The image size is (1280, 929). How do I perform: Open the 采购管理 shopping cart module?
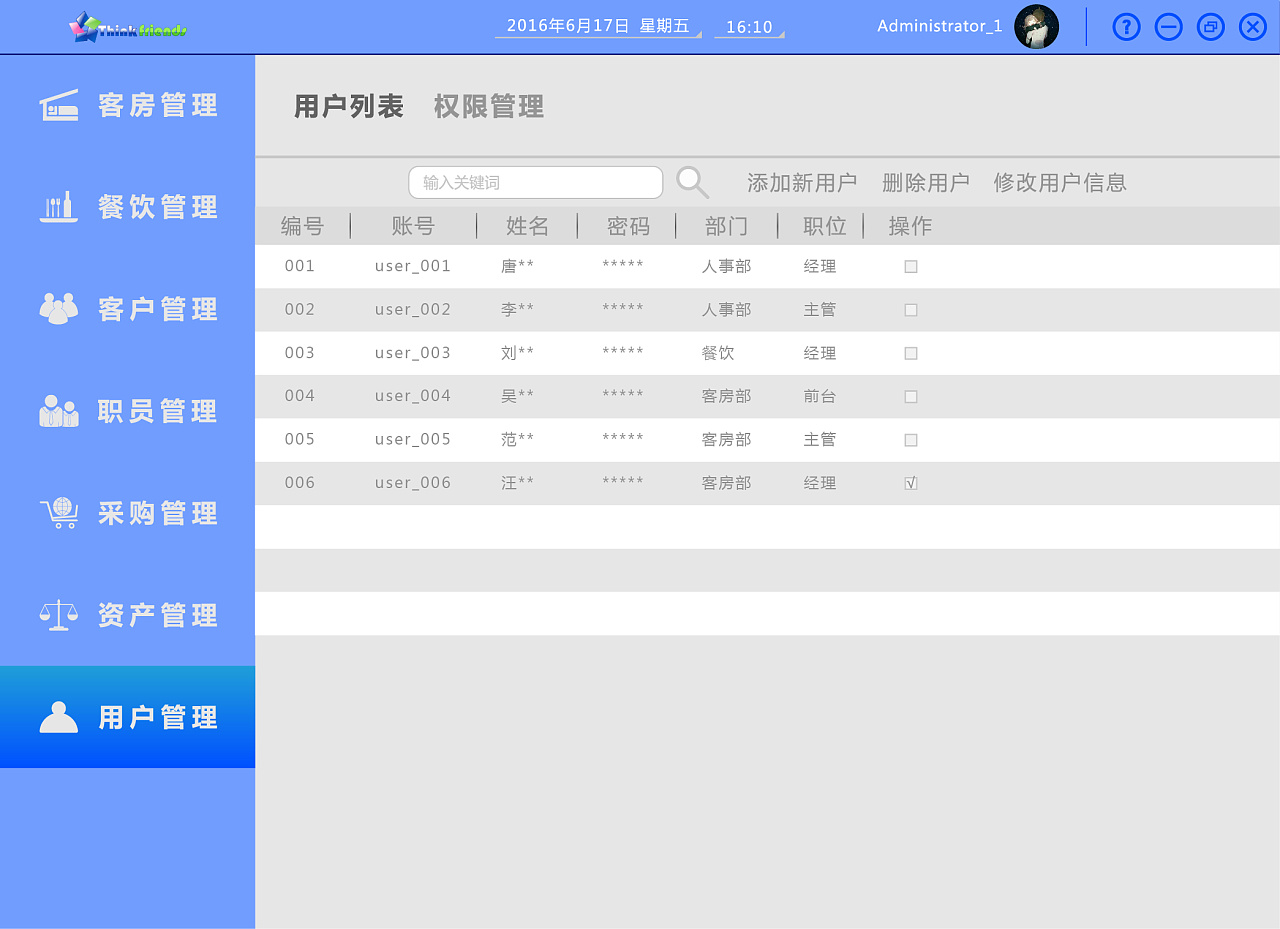[58, 513]
